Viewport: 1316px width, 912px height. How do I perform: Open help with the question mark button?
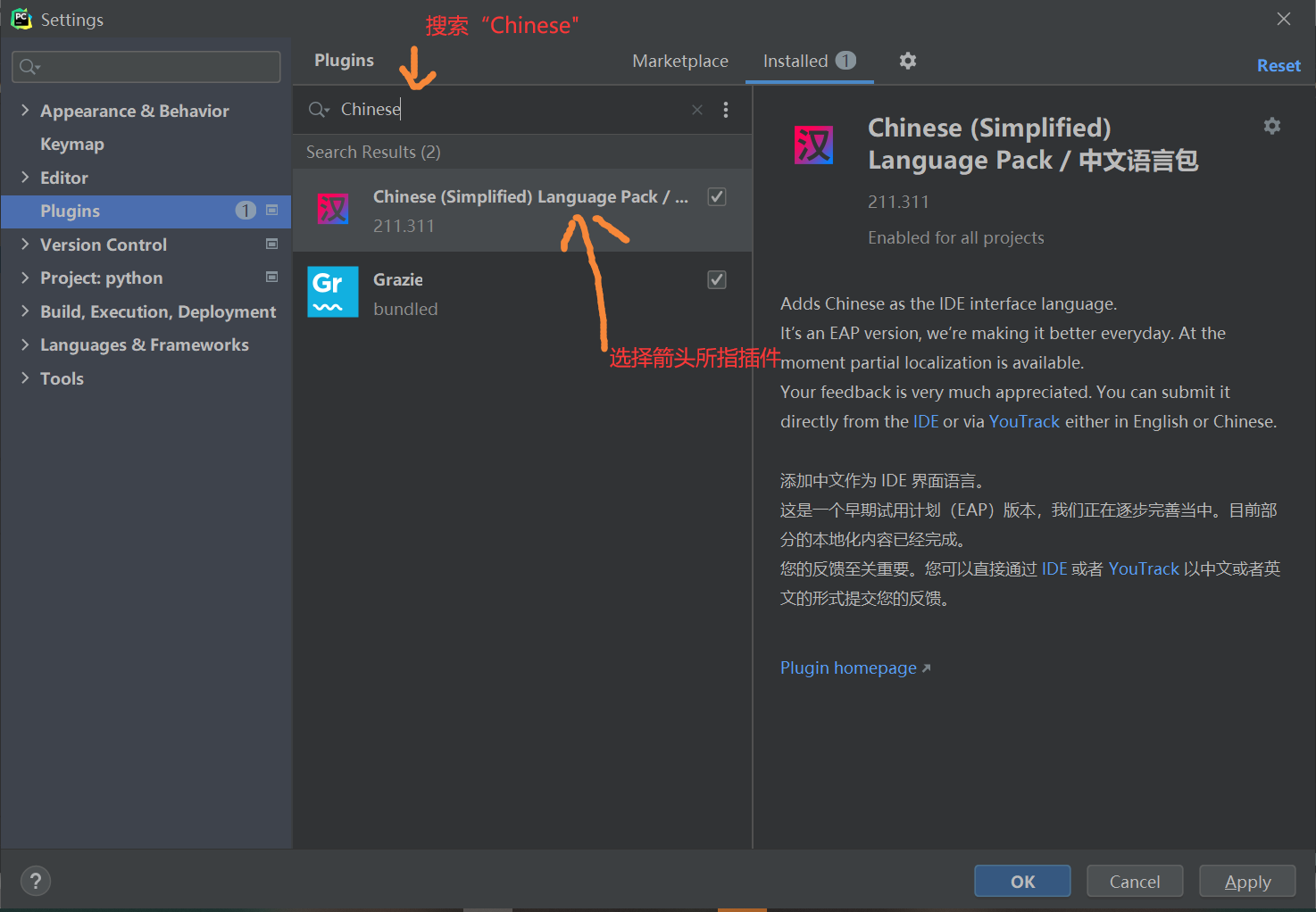tap(36, 882)
